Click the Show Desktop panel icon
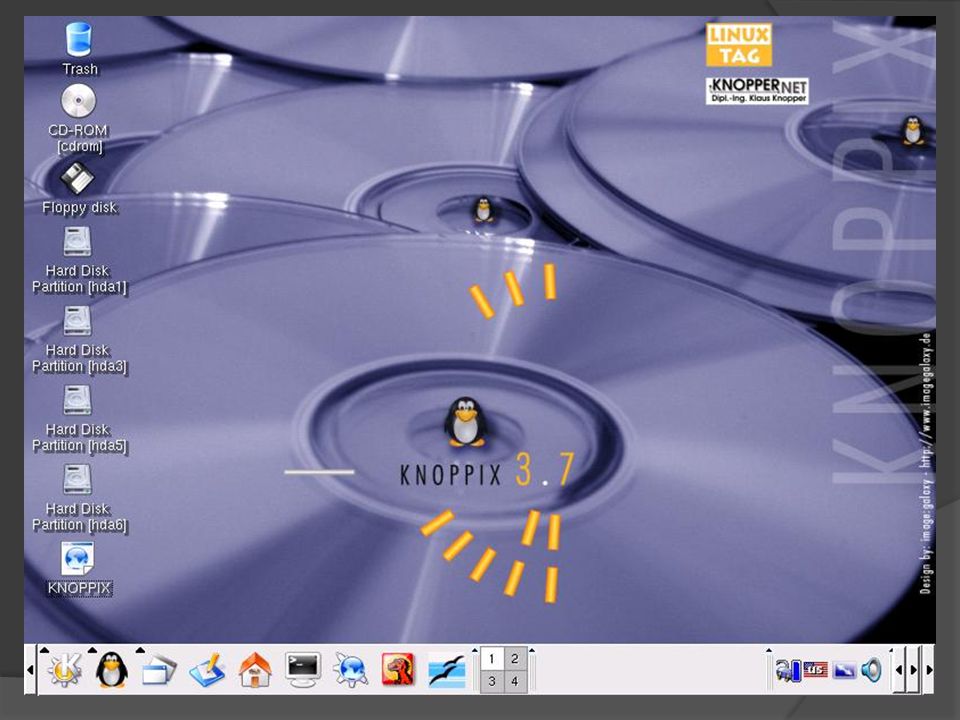The width and height of the screenshot is (960, 720). pos(207,670)
